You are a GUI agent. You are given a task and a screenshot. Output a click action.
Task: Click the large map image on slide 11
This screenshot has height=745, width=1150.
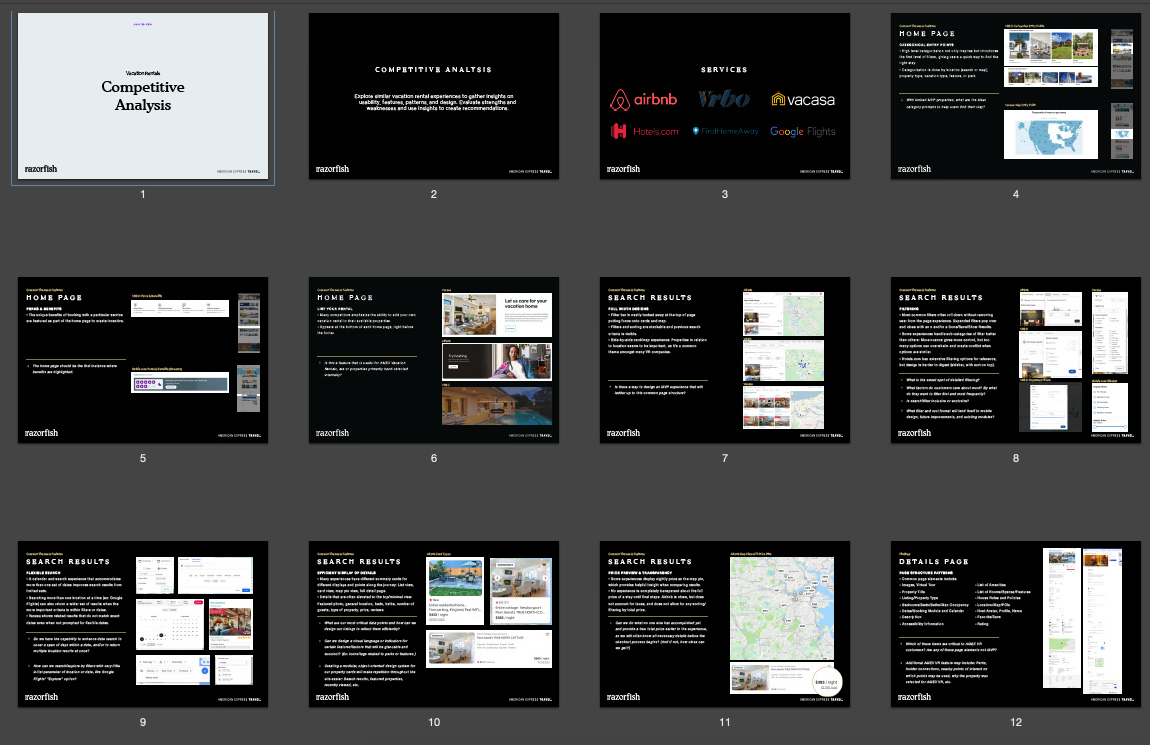[782, 609]
